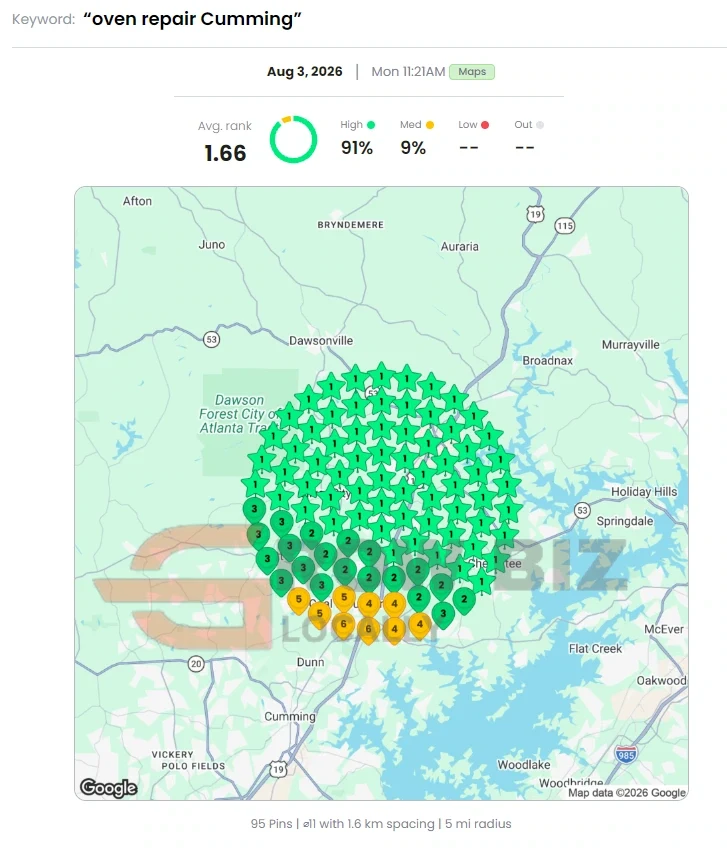Click the green Maps badge
Image resolution: width=727 pixels, height=849 pixels.
[472, 71]
